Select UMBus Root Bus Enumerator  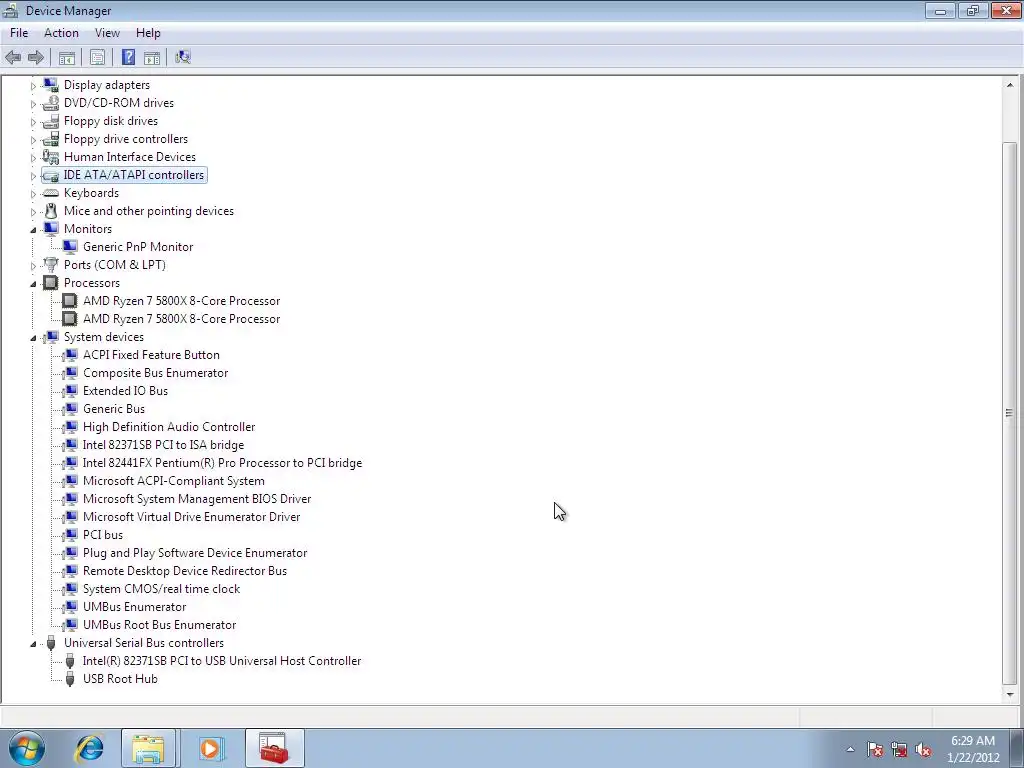coord(159,625)
